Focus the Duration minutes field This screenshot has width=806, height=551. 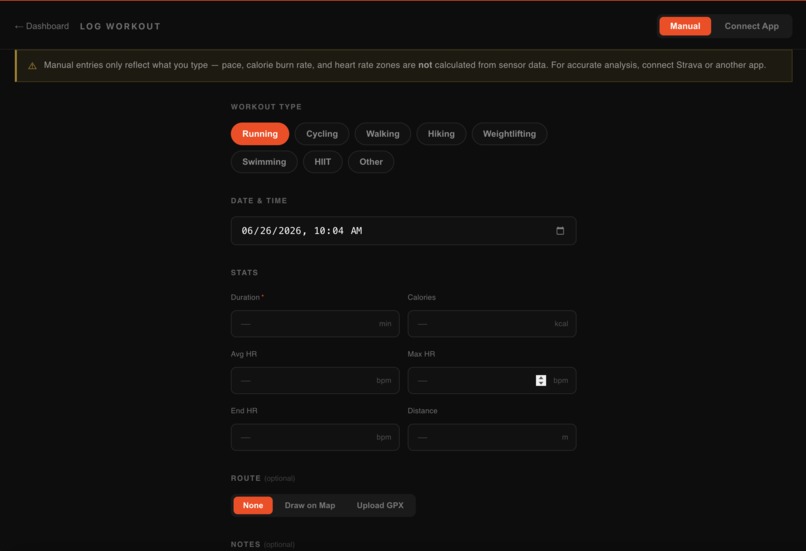(315, 324)
